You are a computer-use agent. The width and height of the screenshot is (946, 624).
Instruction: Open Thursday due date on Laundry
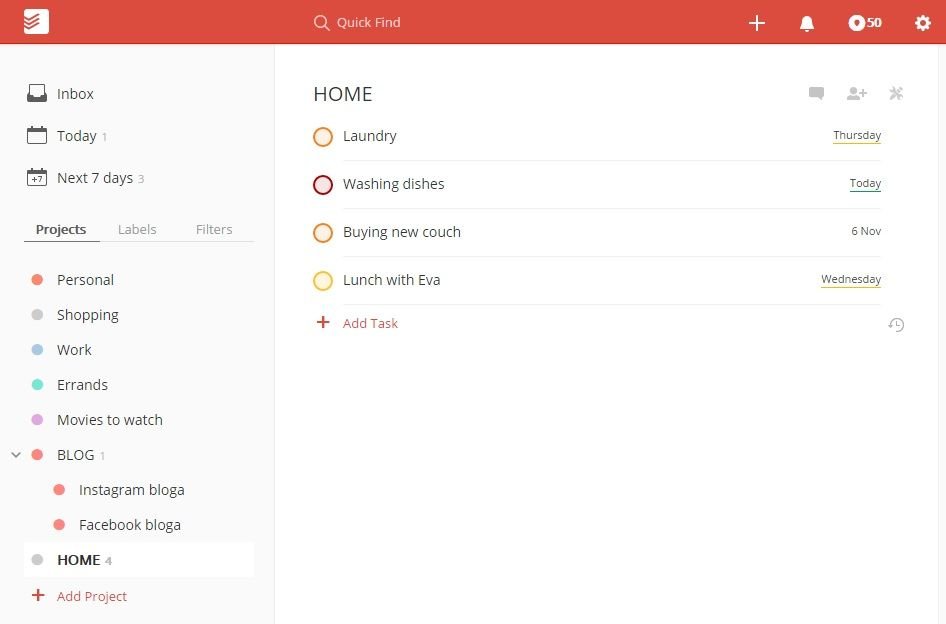(856, 136)
